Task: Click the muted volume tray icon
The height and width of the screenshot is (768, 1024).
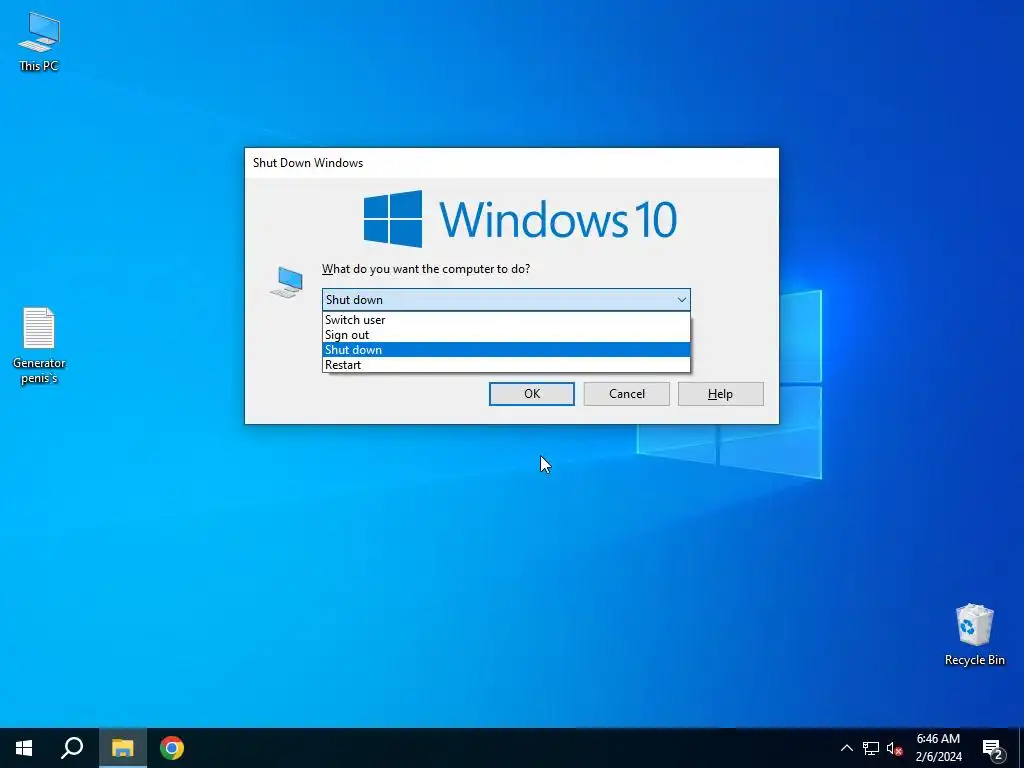Action: (894, 748)
